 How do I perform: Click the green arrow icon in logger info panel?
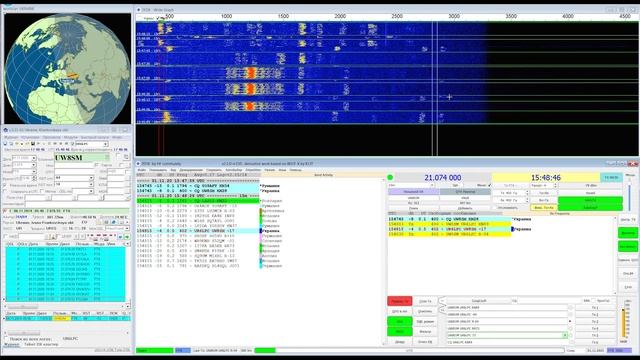(x=127, y=237)
